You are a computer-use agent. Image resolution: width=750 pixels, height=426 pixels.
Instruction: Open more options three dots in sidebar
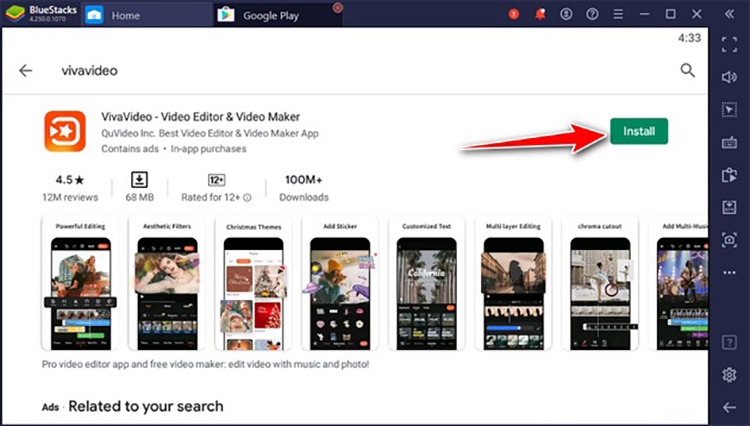729,273
